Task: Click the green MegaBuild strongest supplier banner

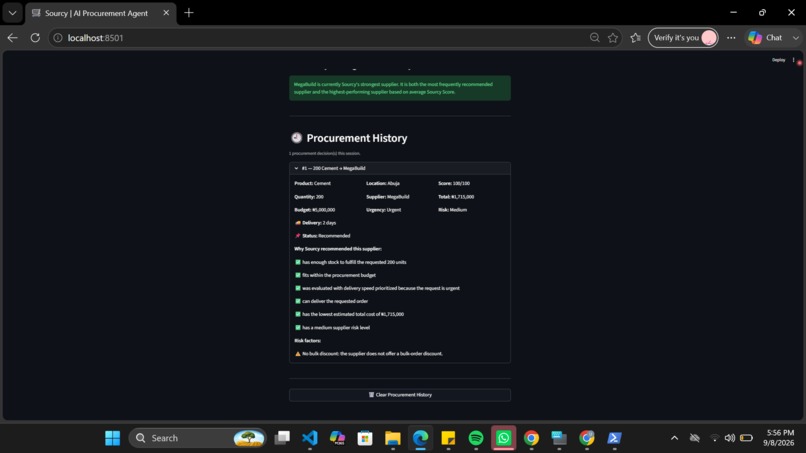Action: pos(400,88)
